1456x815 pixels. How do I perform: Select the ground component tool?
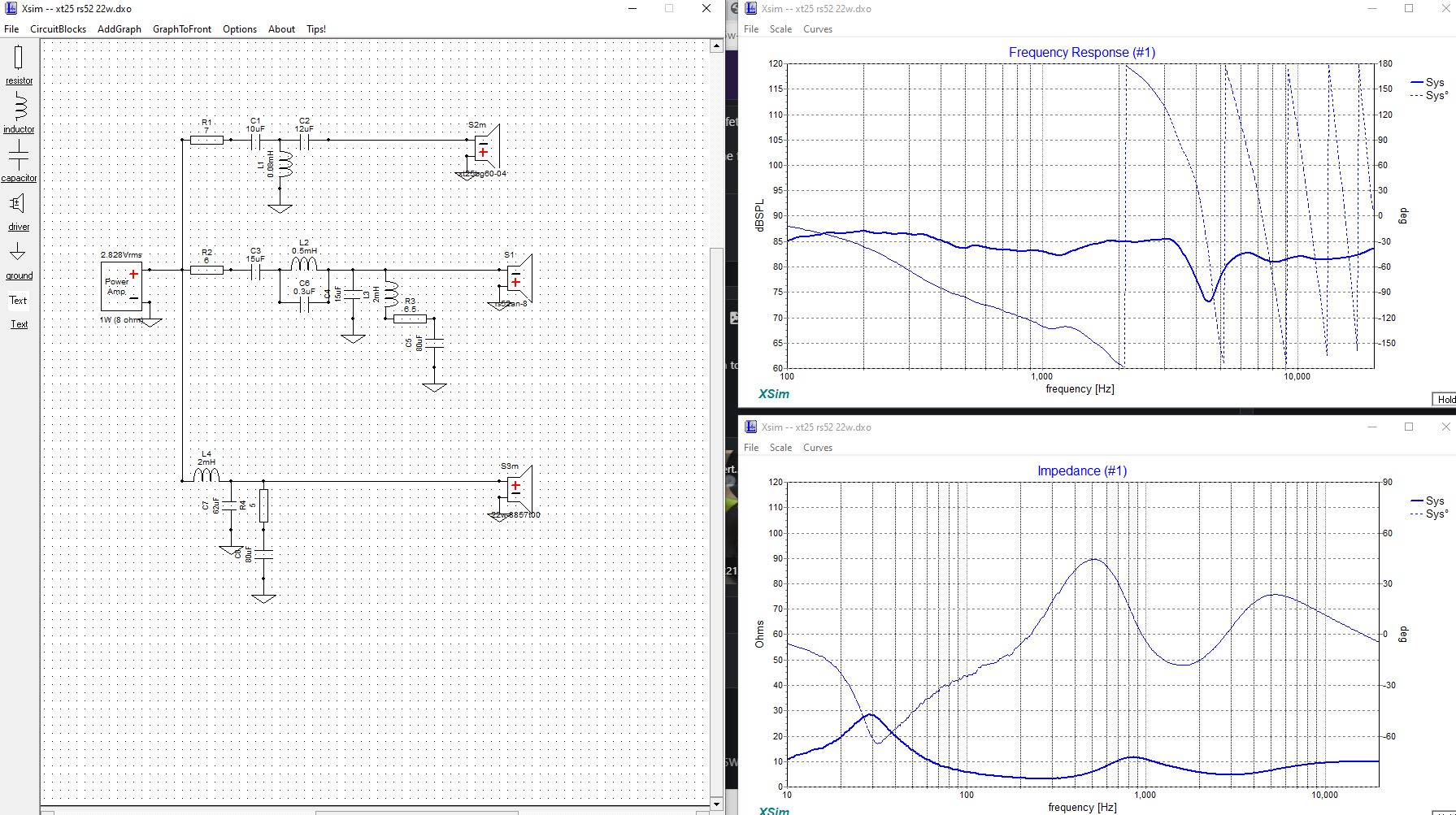(19, 259)
